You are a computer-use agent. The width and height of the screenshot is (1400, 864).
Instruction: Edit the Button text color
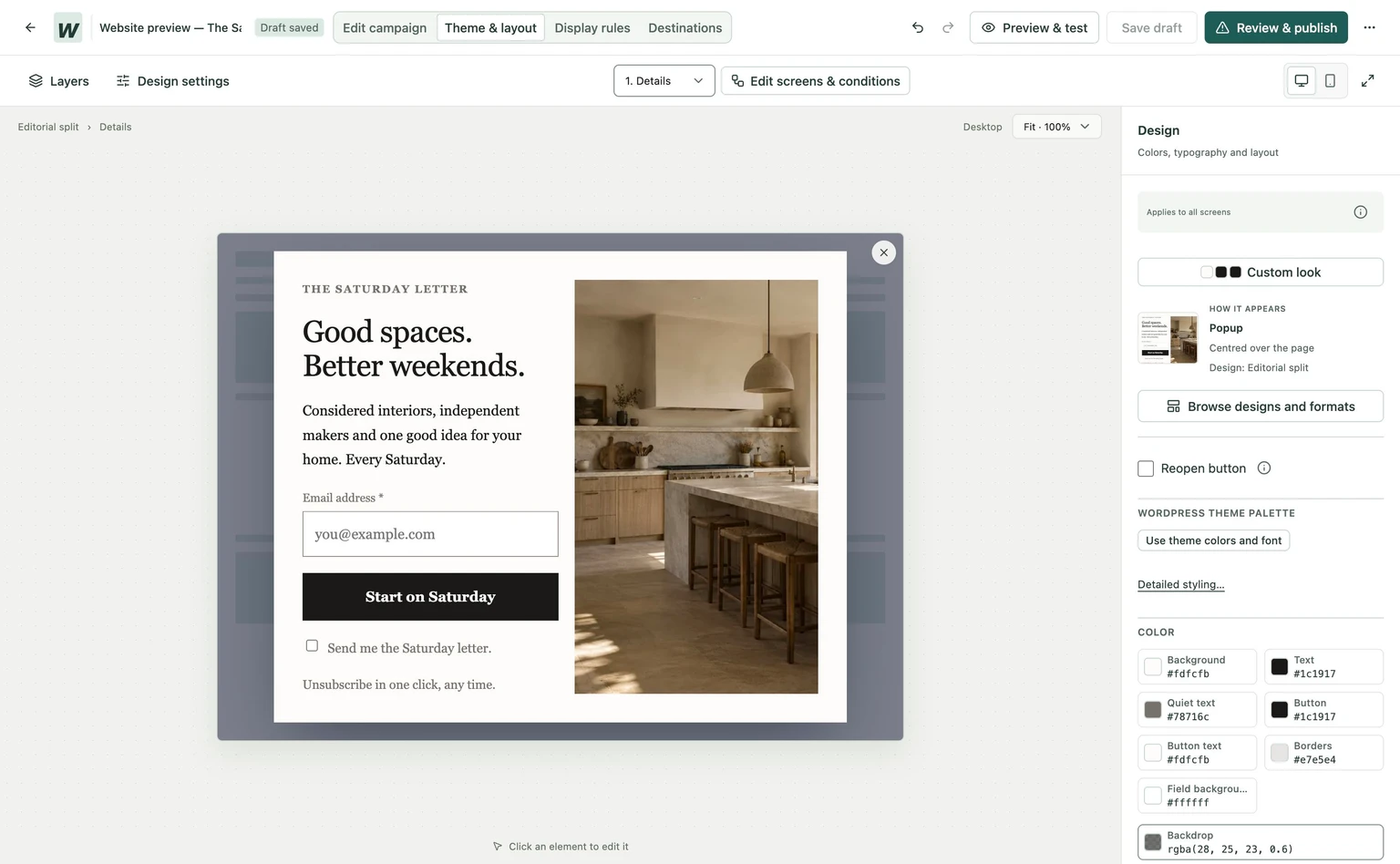tap(1197, 752)
